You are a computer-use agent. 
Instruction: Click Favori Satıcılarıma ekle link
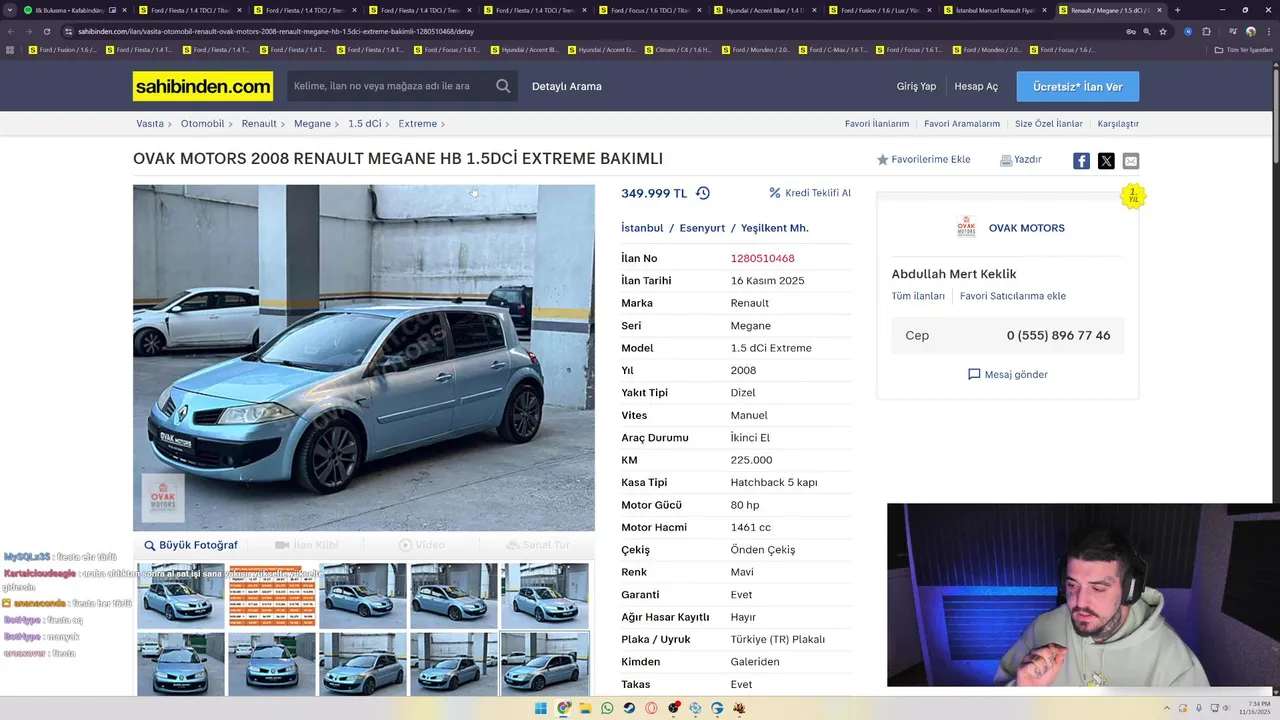pyautogui.click(x=1013, y=296)
